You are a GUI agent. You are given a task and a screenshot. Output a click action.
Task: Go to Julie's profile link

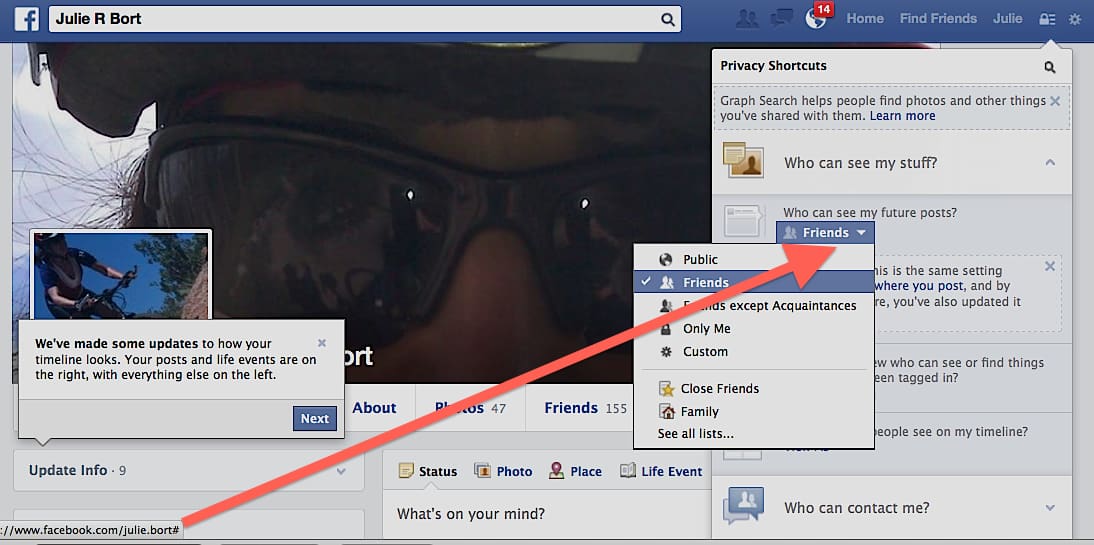click(x=1007, y=19)
